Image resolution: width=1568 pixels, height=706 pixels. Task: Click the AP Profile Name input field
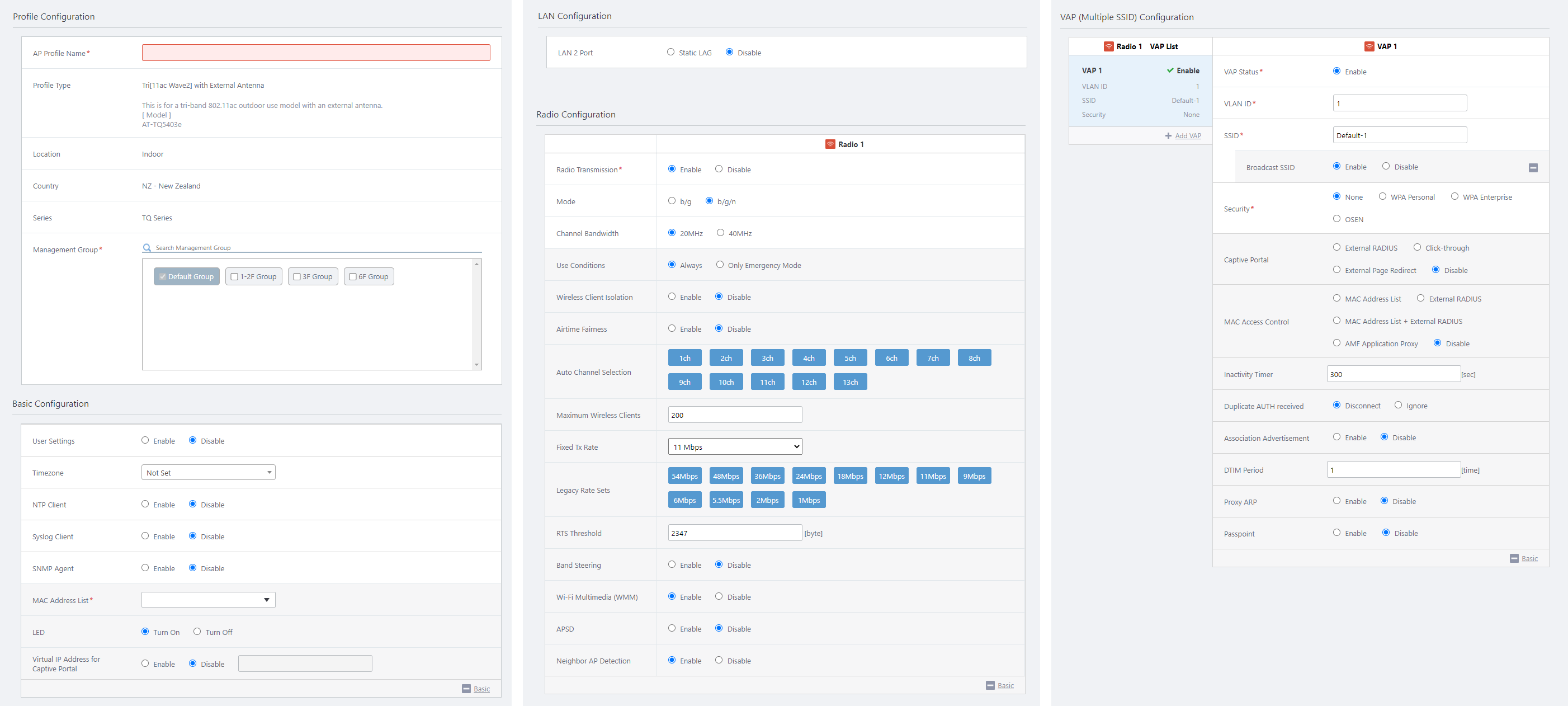(315, 53)
